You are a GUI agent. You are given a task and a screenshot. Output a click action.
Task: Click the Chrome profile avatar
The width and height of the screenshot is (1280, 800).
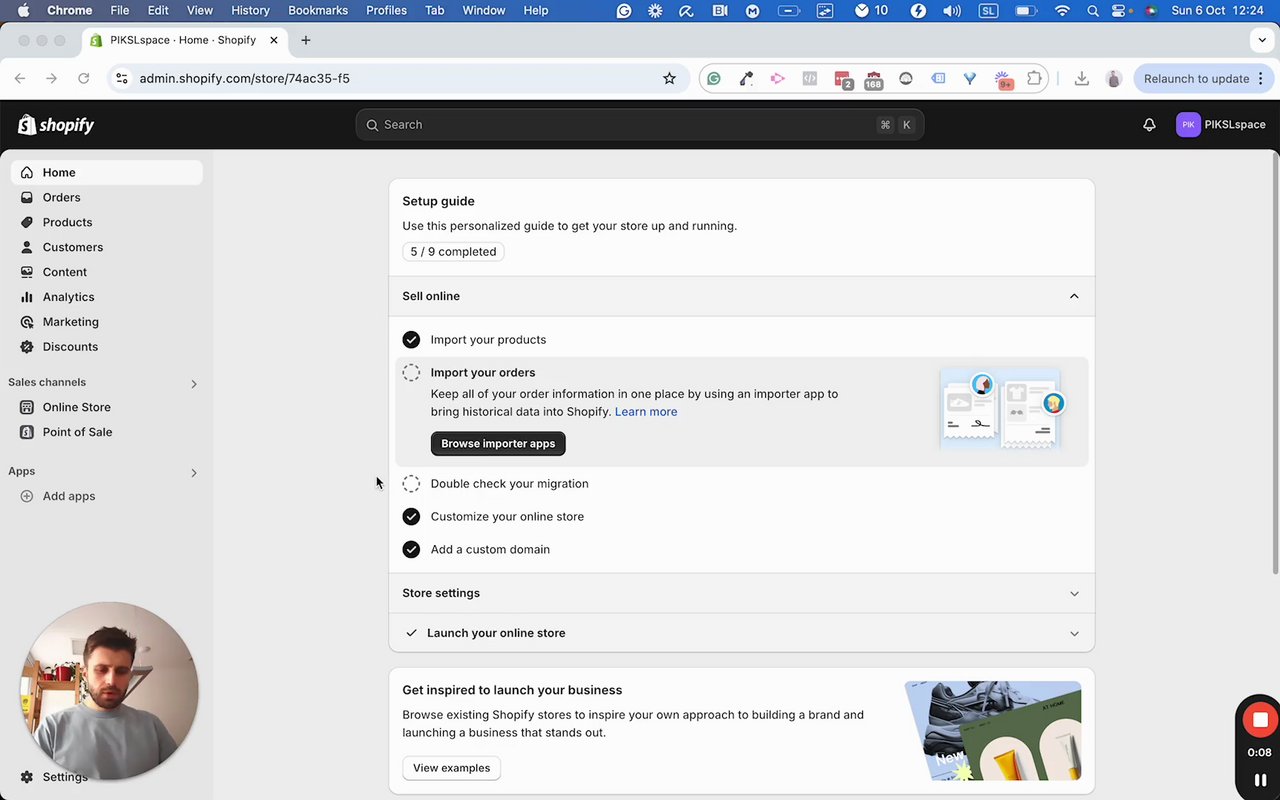1113,78
